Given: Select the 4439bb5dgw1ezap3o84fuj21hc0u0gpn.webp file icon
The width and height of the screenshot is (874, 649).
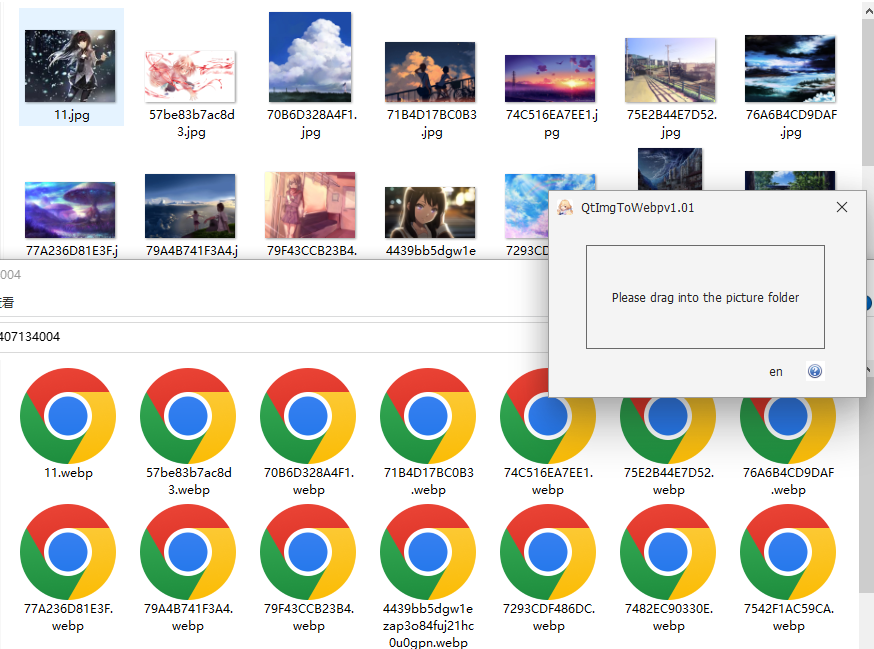Looking at the screenshot, I should click(428, 551).
